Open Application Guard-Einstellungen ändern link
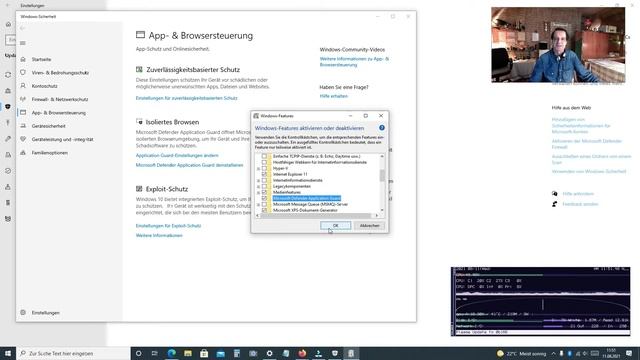Viewport: 640px width, 360px height. click(177, 156)
